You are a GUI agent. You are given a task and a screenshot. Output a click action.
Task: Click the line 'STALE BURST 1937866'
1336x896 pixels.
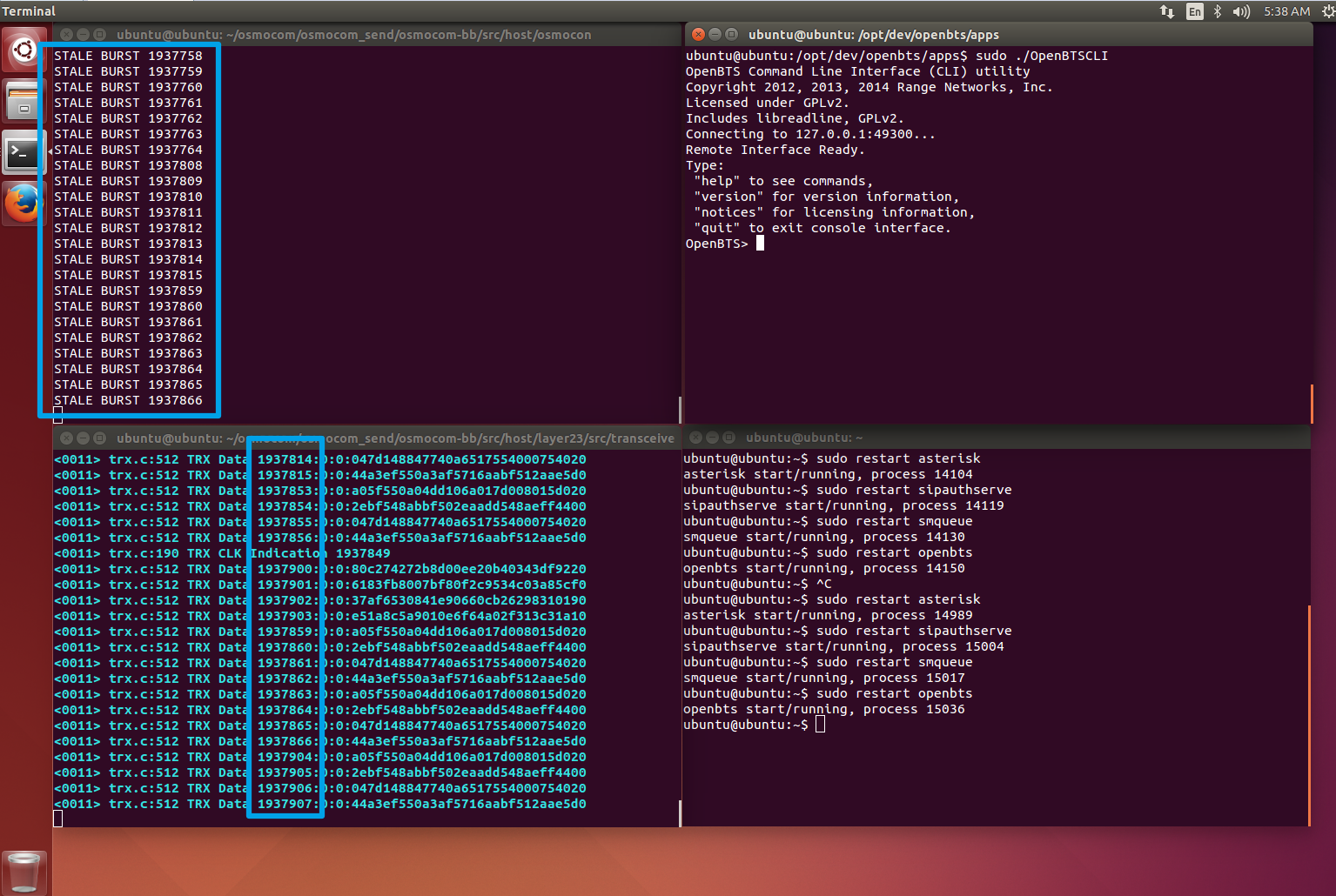[128, 400]
